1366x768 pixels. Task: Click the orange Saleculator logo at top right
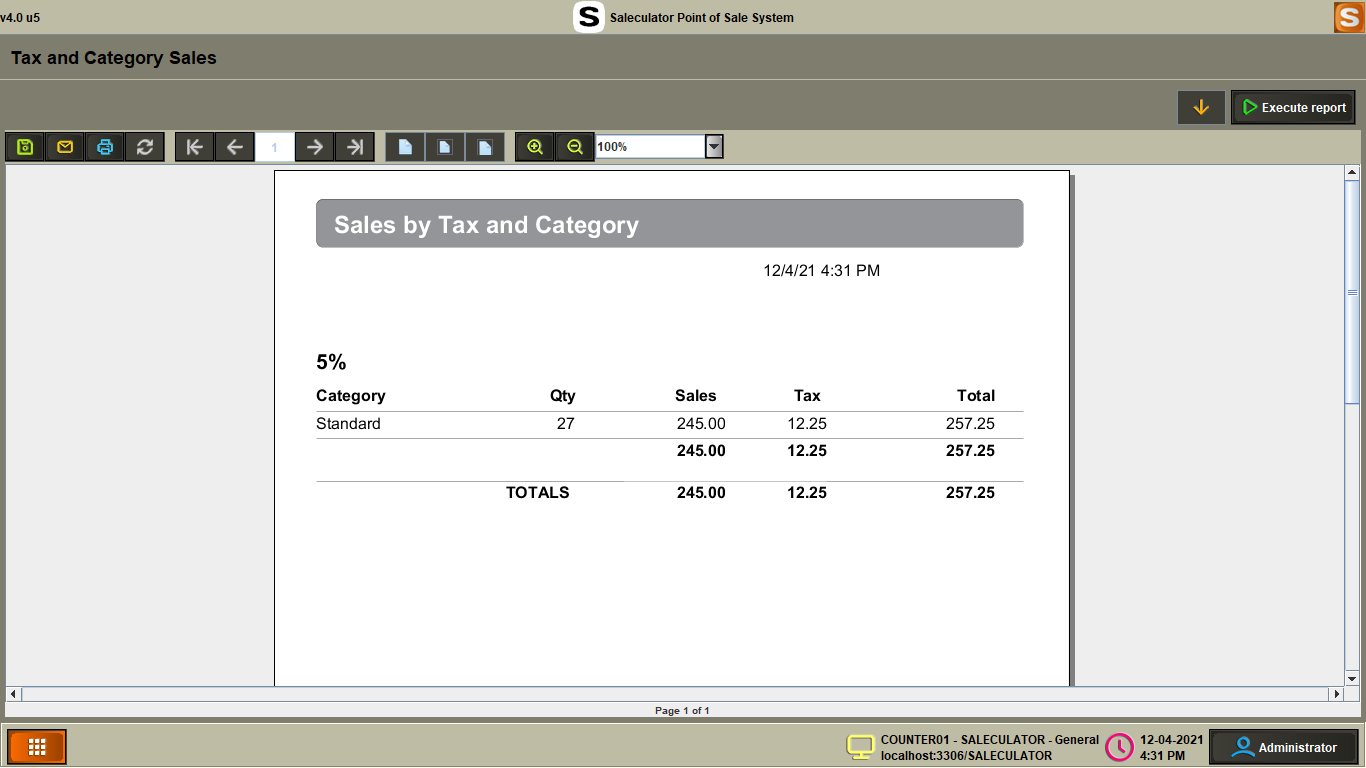coord(1348,17)
